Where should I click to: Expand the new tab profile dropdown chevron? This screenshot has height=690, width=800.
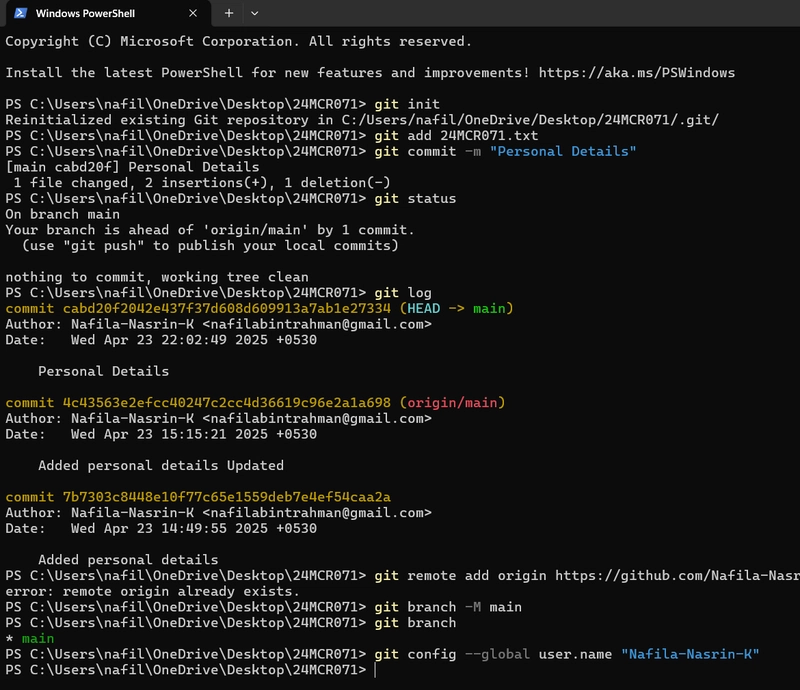coord(255,13)
